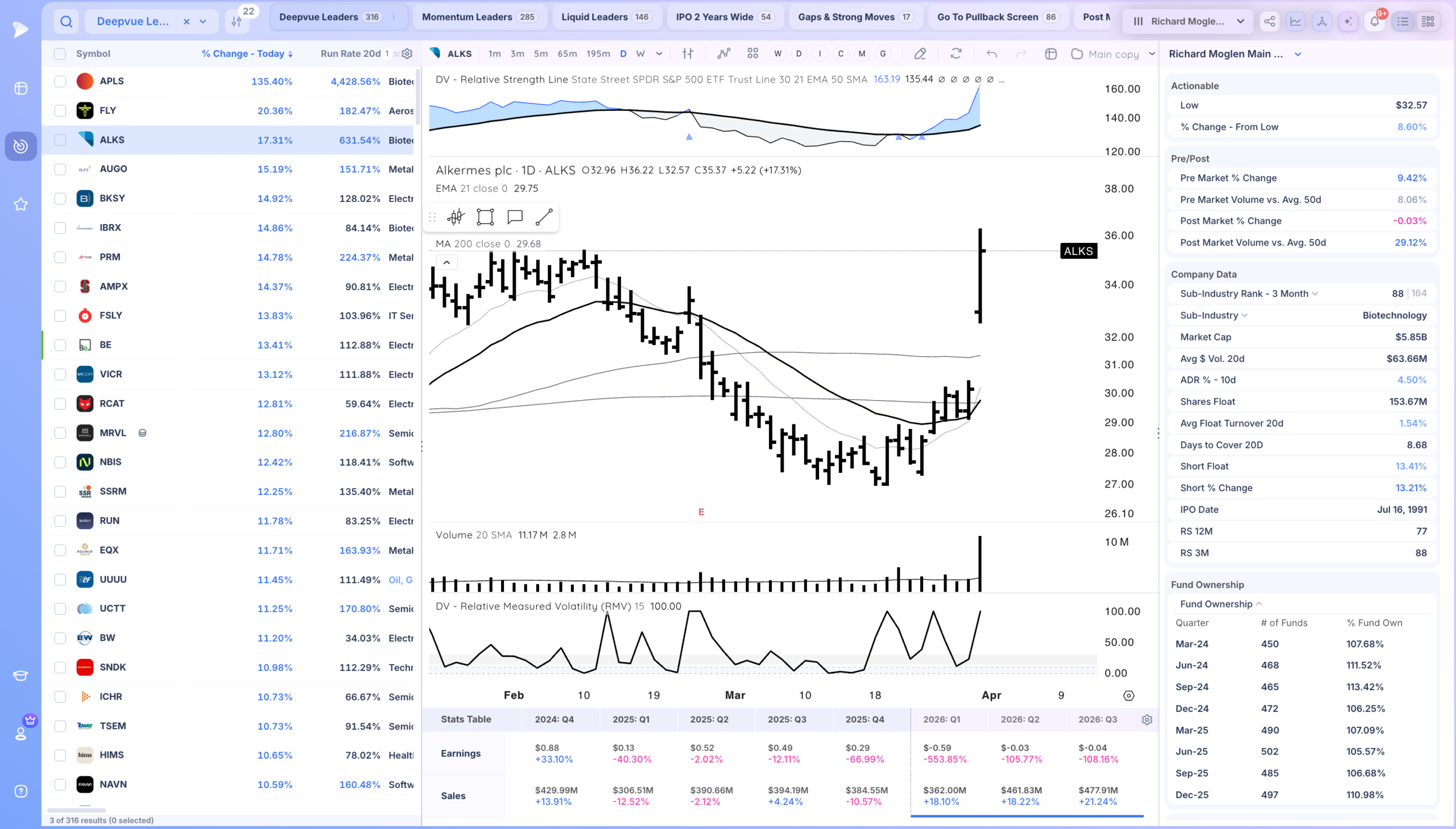Click the search magnifier icon
This screenshot has height=829, width=1456.
point(66,22)
